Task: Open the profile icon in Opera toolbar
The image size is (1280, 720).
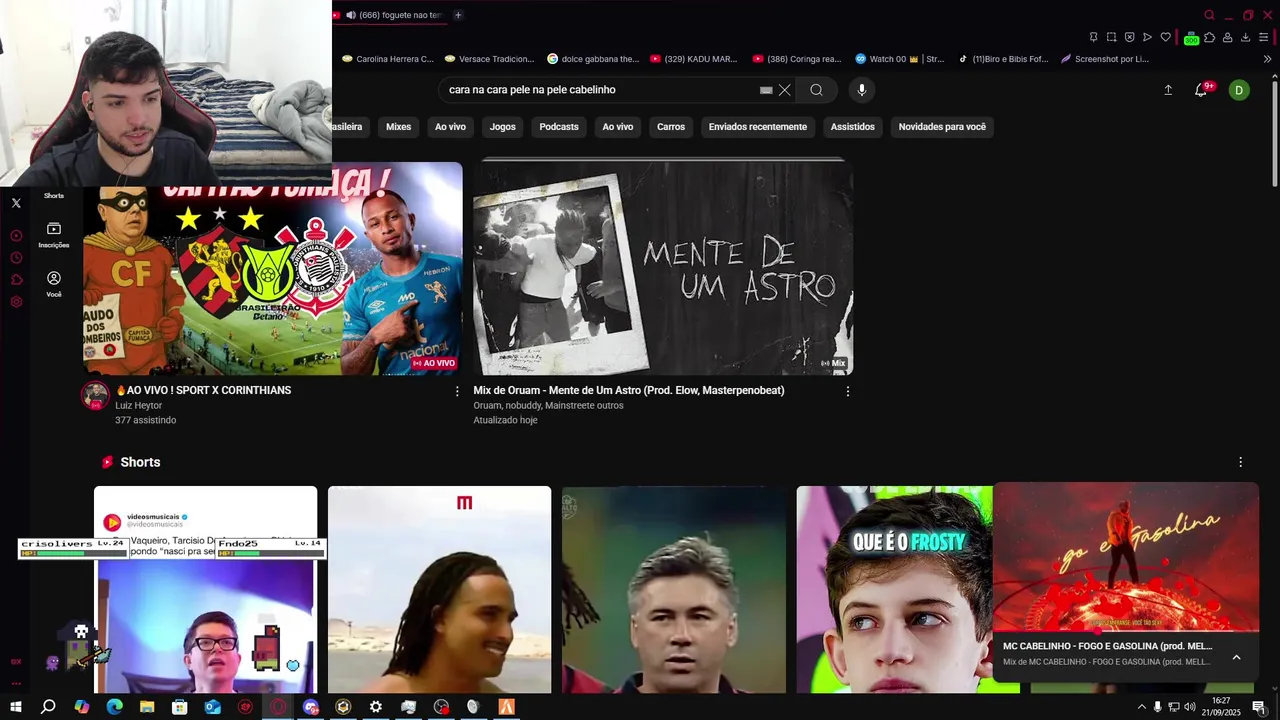Action: click(x=1227, y=37)
